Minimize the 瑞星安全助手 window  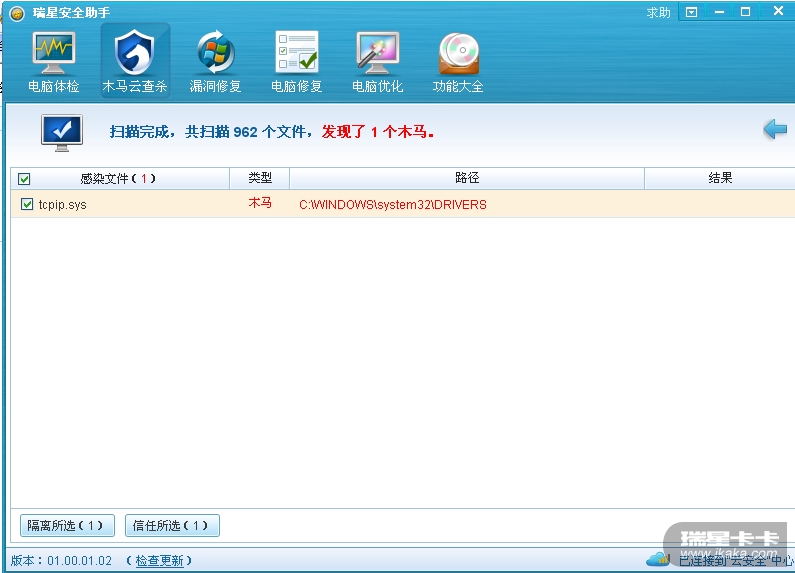(719, 12)
